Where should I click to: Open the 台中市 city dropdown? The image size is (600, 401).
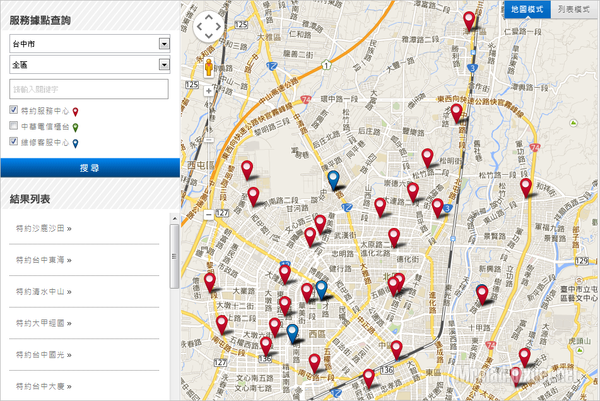tap(88, 44)
